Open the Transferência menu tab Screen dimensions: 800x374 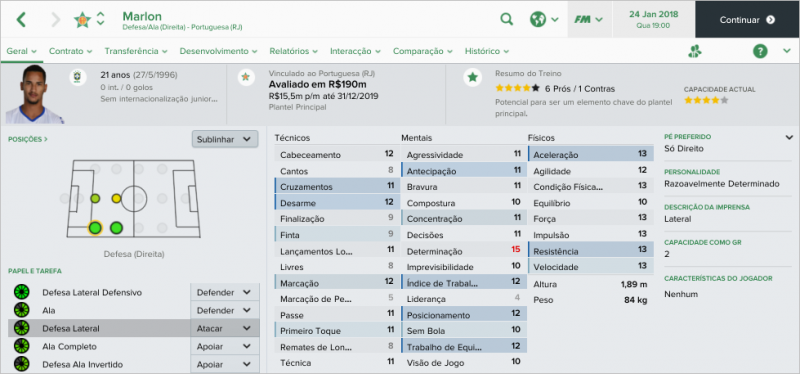point(136,51)
